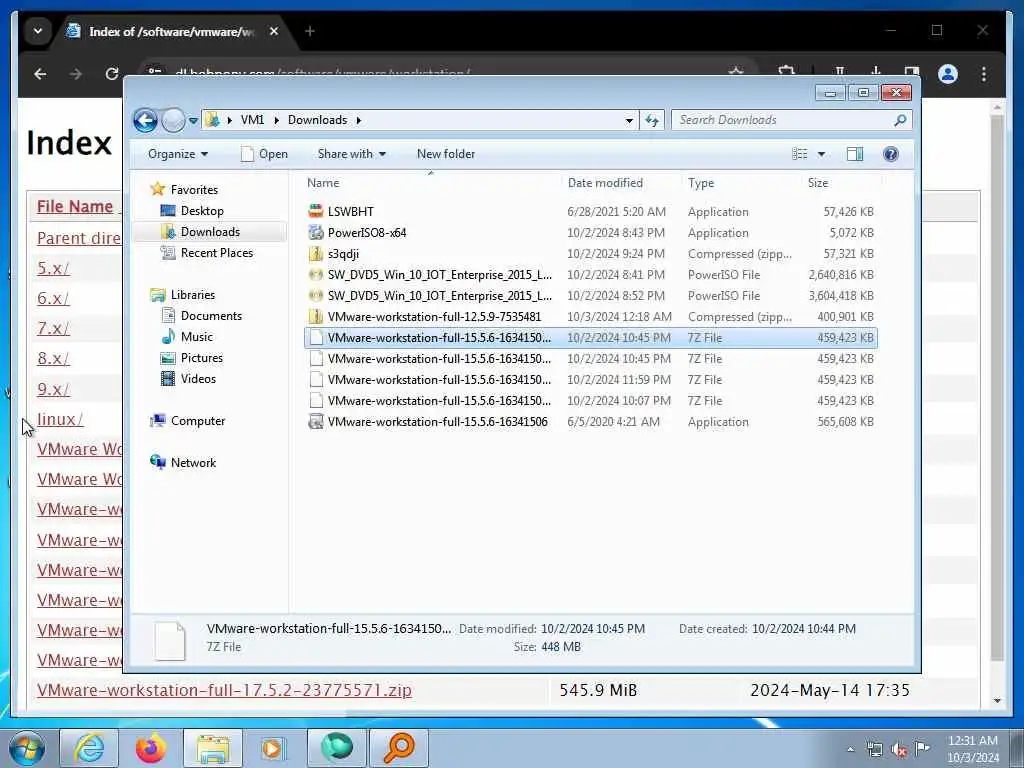This screenshot has height=768, width=1024.
Task: Open the Windows Start button
Action: (x=27, y=748)
